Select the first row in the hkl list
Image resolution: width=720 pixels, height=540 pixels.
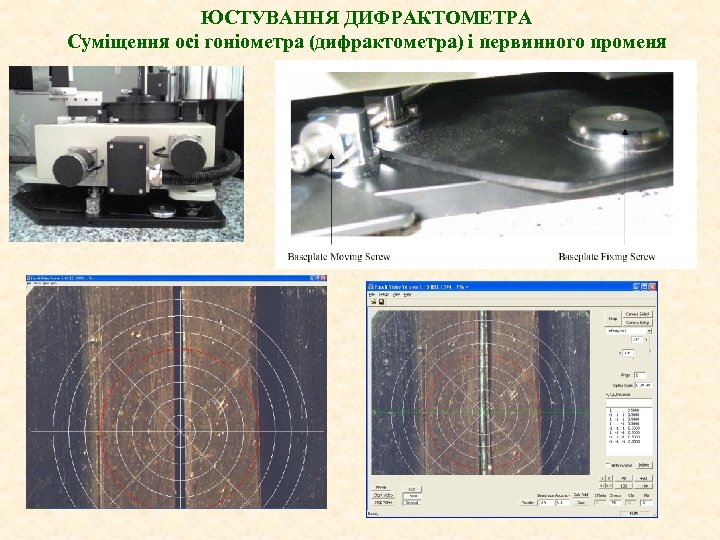(x=629, y=411)
